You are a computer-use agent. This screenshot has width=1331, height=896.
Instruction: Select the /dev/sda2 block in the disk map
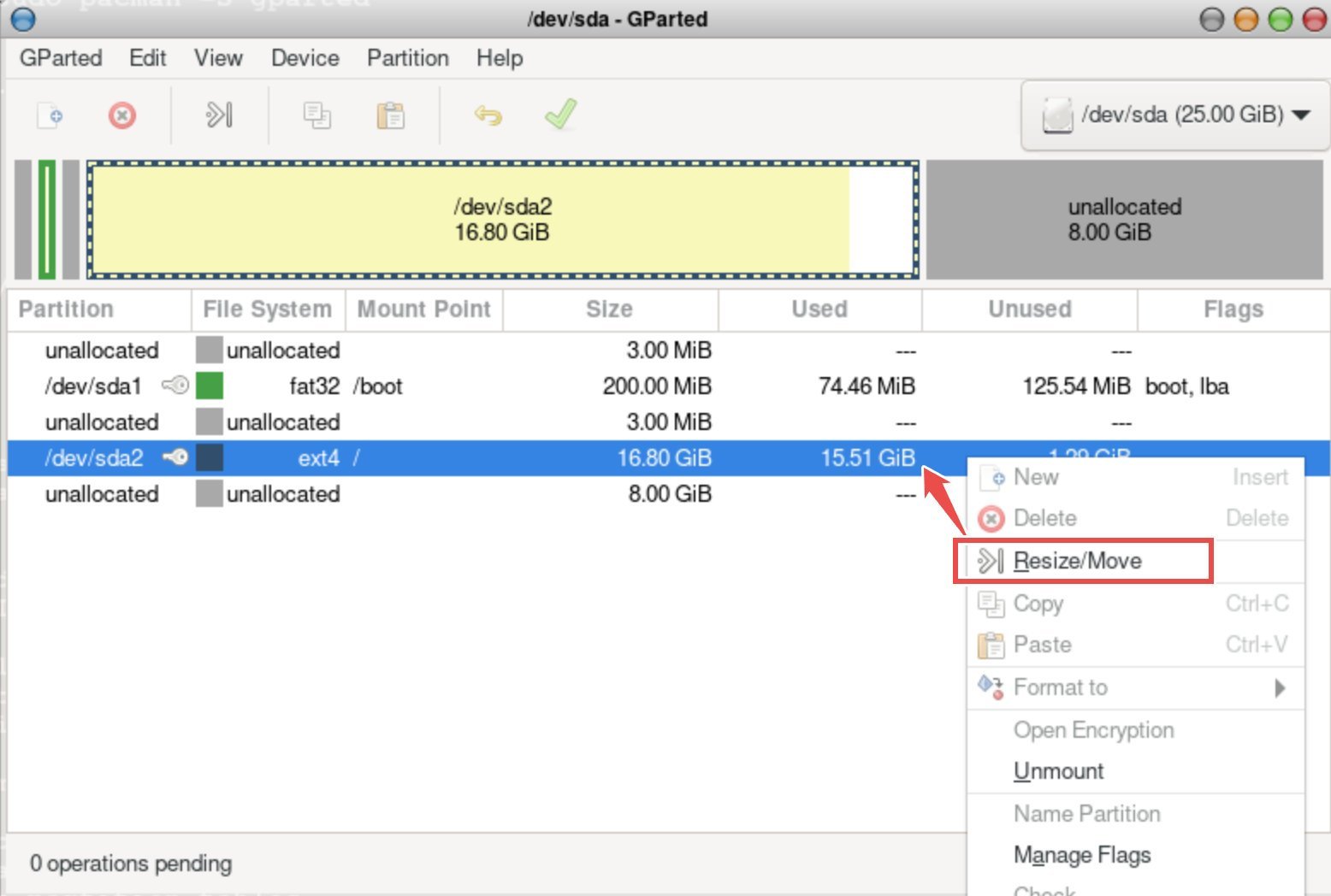(503, 220)
